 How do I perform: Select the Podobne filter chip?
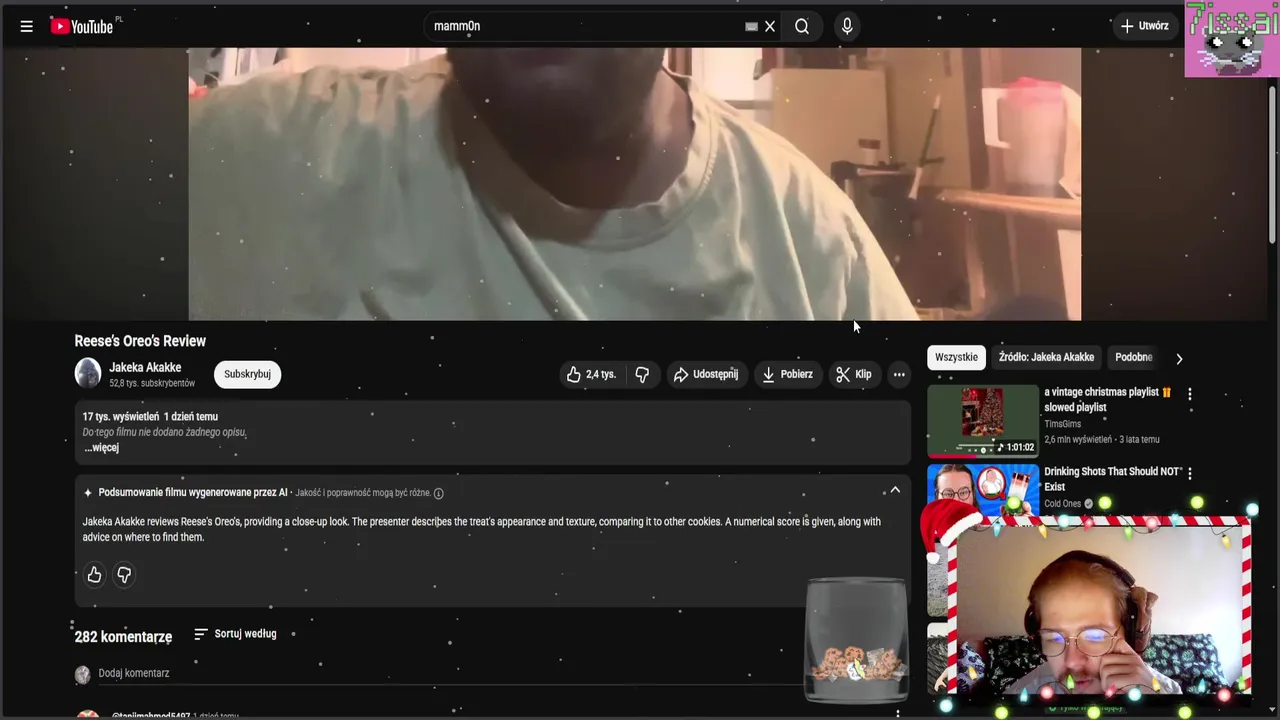click(x=1133, y=357)
